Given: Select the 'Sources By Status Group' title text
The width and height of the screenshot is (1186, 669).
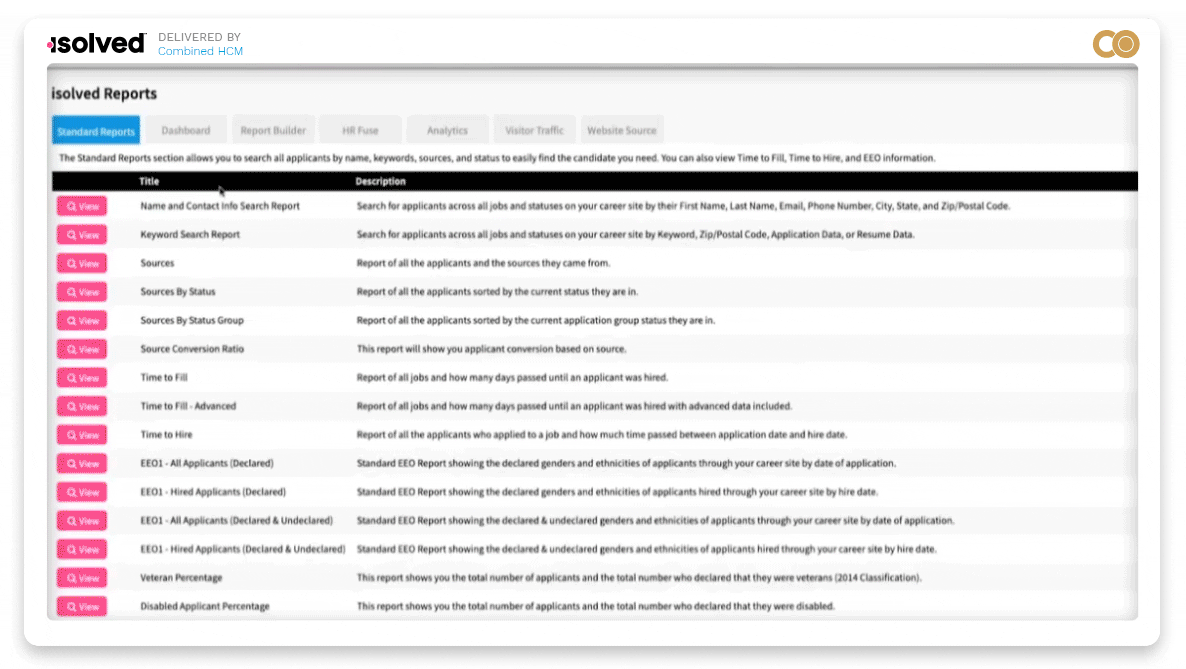Looking at the screenshot, I should pos(192,320).
